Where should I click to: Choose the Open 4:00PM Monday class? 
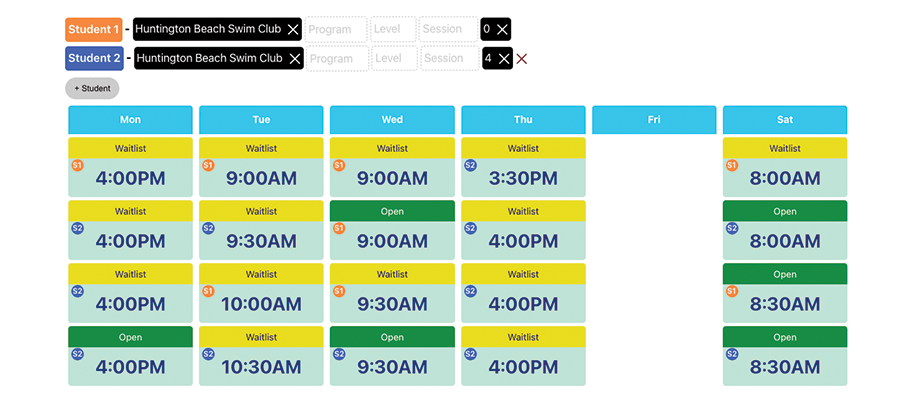pos(130,357)
